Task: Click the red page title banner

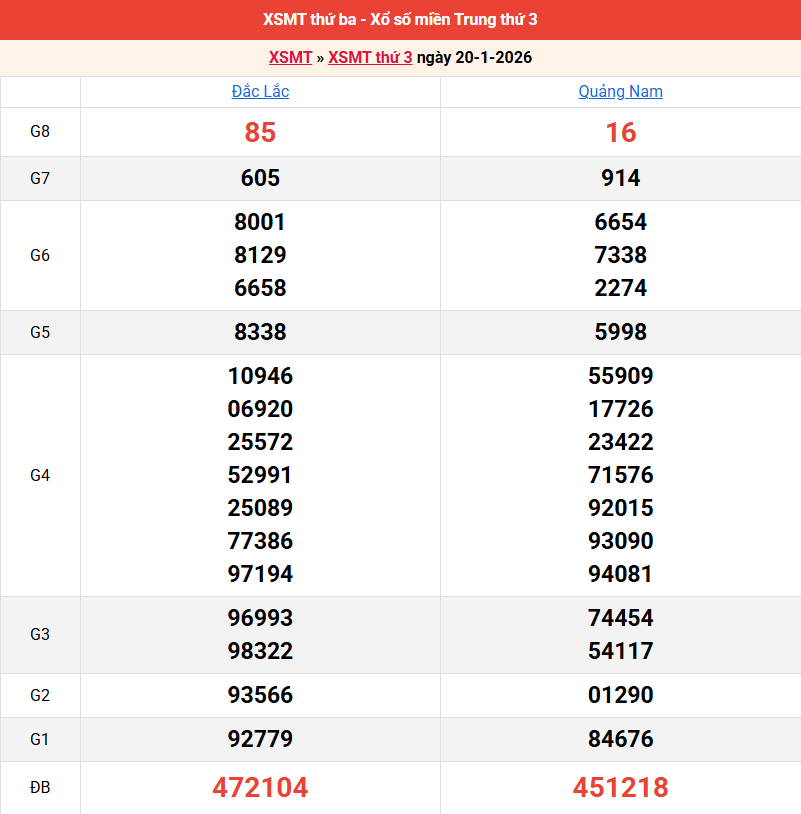Action: click(400, 19)
